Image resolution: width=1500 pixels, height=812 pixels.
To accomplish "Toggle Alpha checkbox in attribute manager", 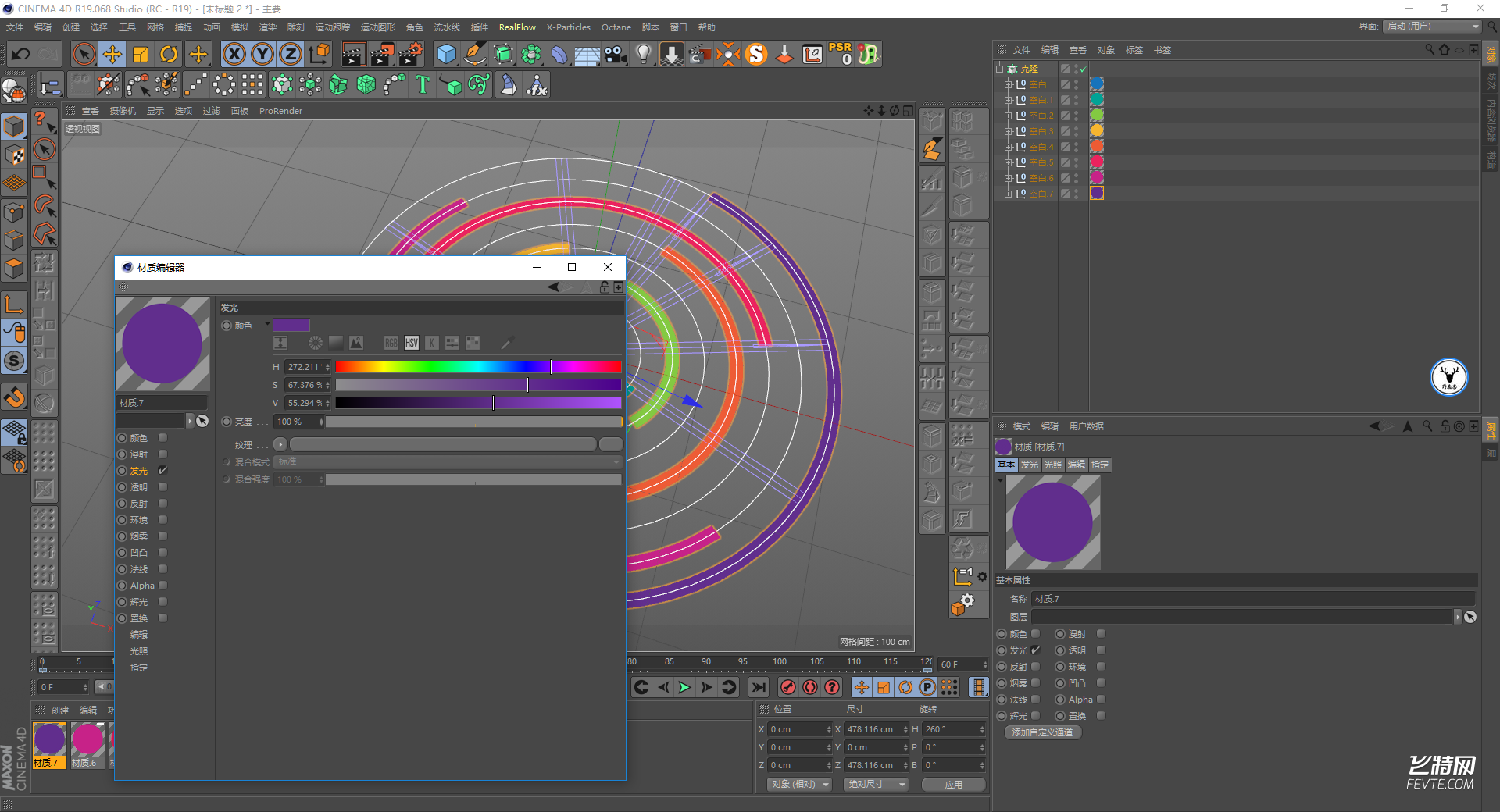I will click(1101, 700).
